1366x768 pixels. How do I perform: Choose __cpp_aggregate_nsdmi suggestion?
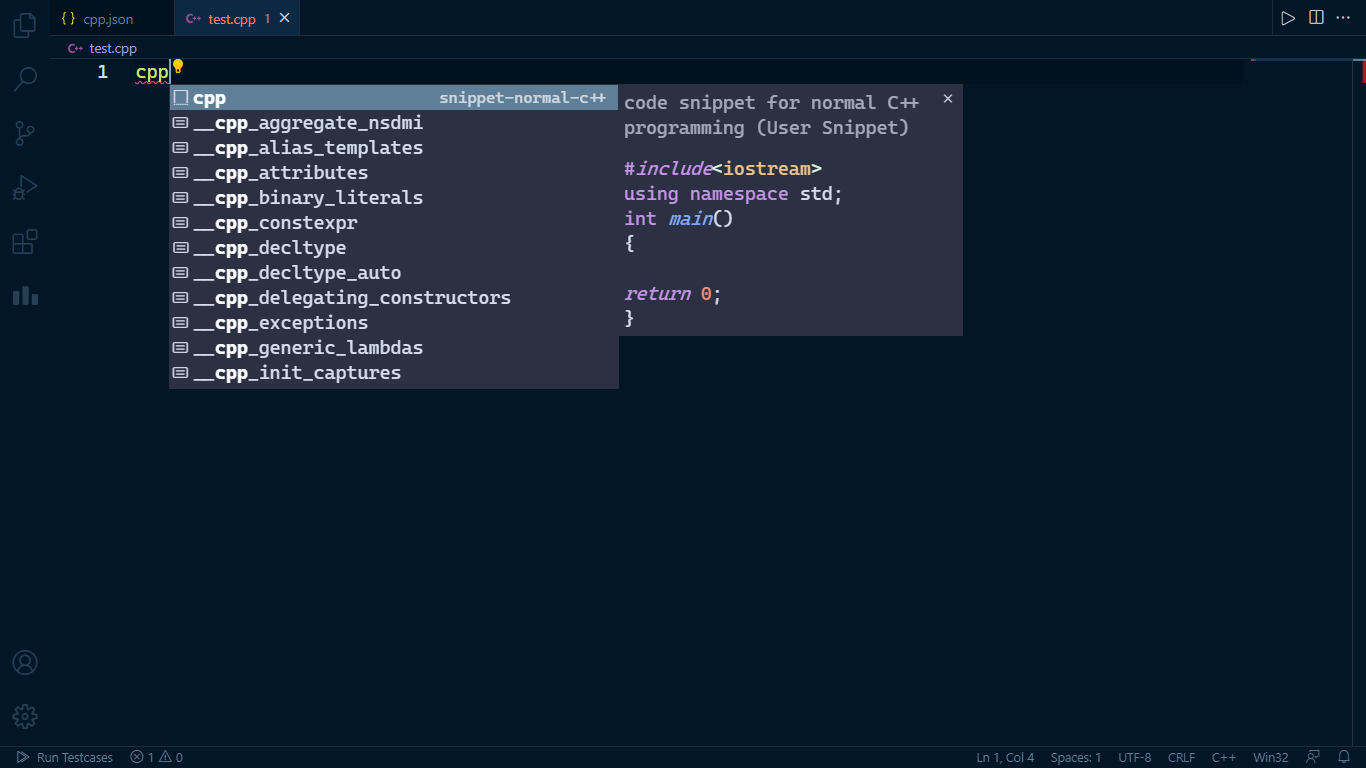[x=394, y=123]
